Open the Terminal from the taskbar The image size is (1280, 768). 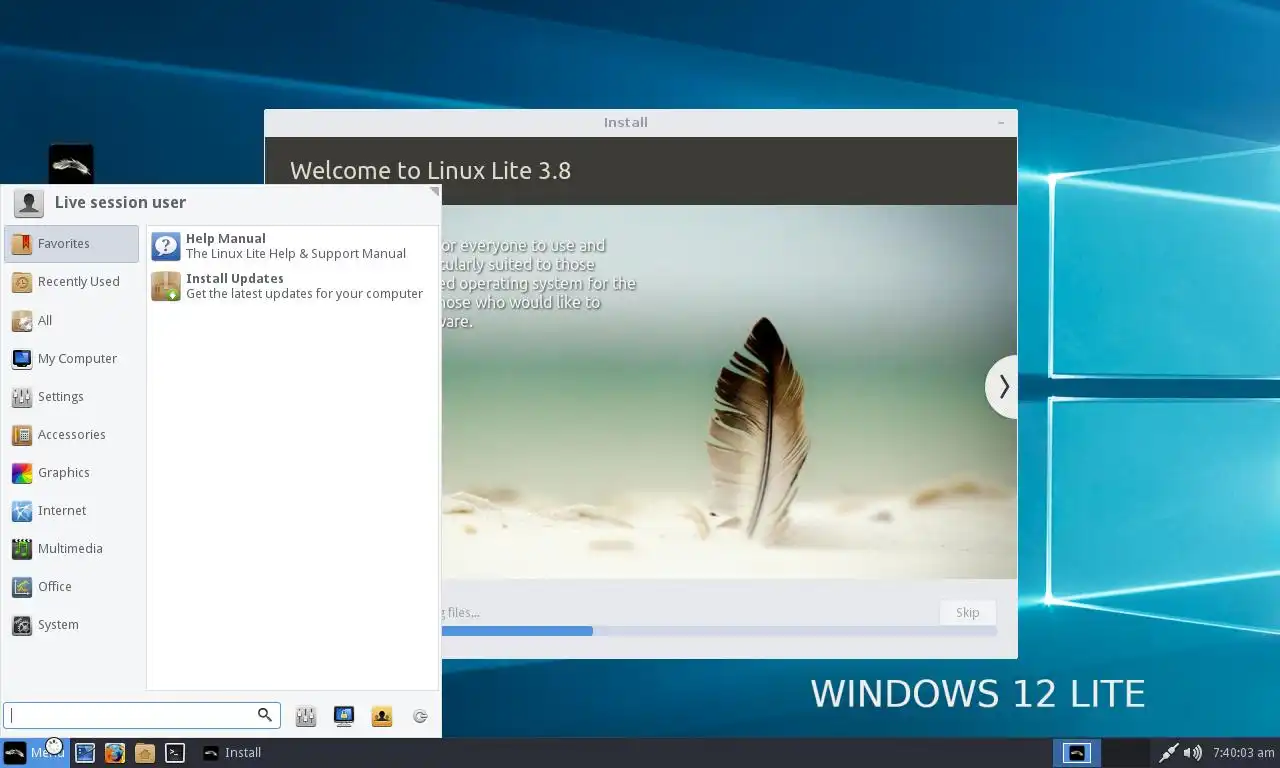pos(175,753)
